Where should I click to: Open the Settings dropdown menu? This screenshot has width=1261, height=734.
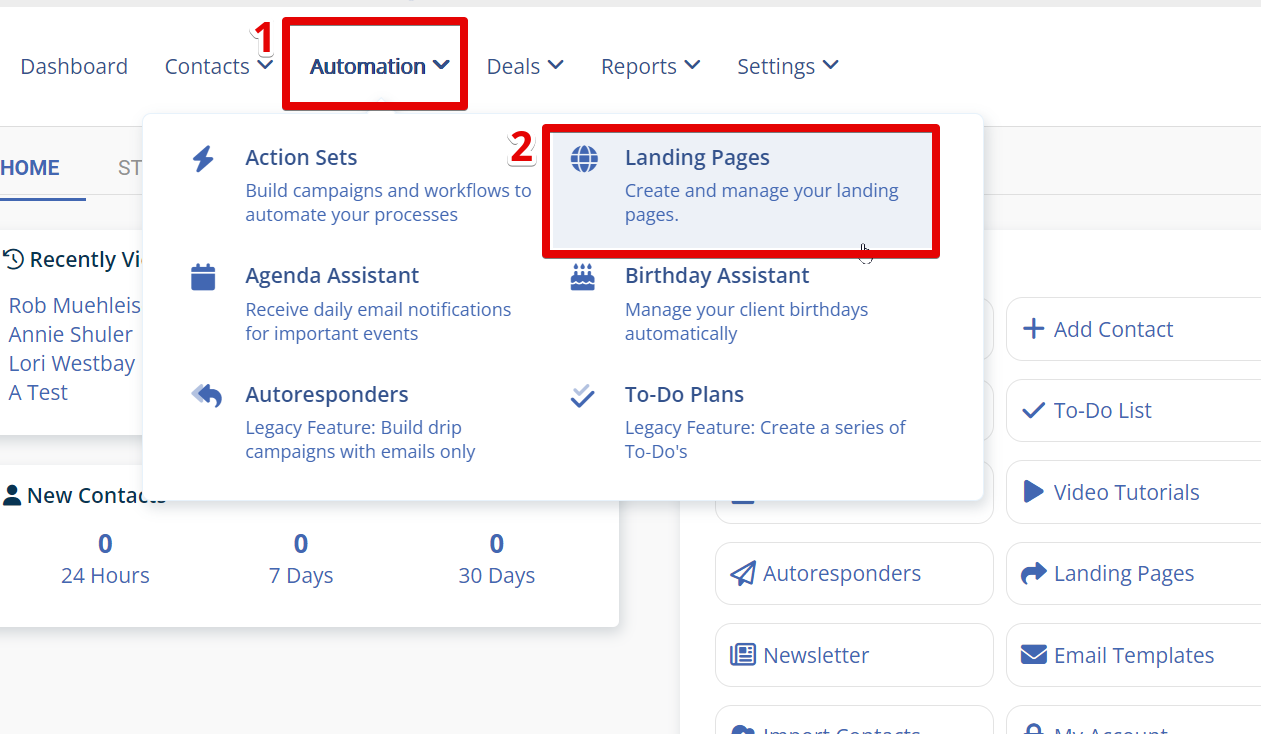pyautogui.click(x=787, y=66)
